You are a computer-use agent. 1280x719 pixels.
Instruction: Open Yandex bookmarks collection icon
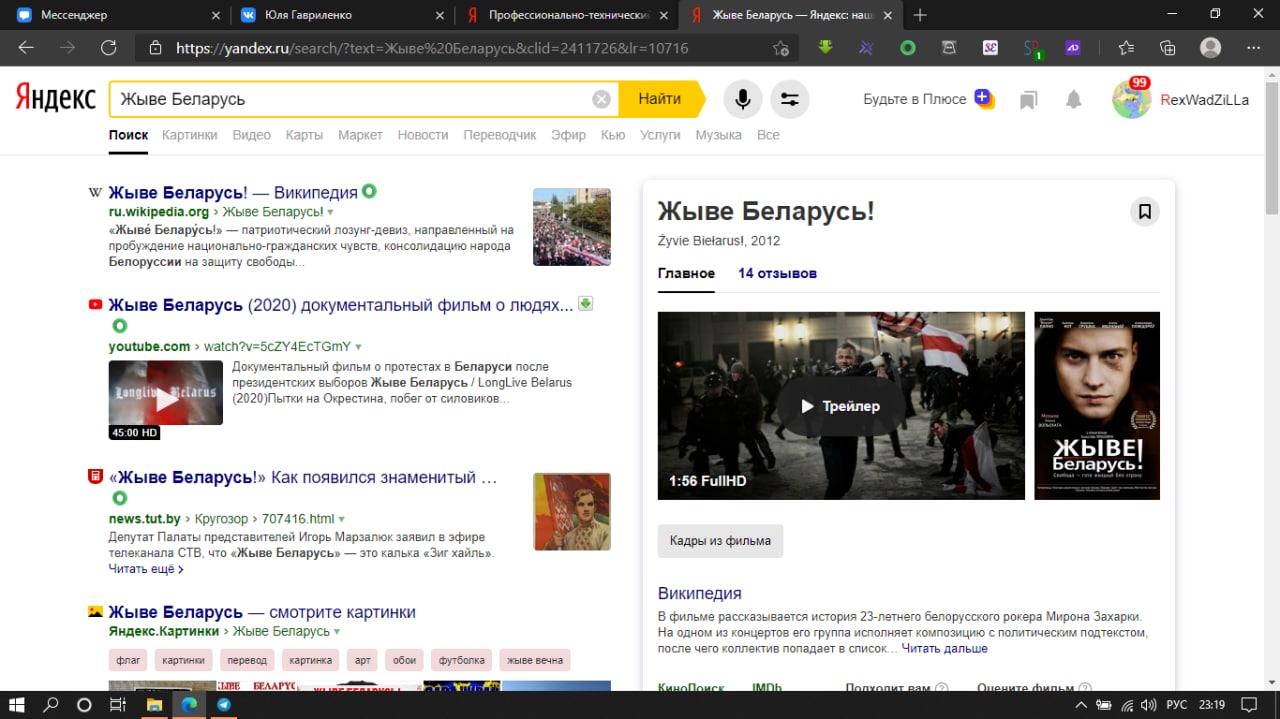click(1028, 99)
